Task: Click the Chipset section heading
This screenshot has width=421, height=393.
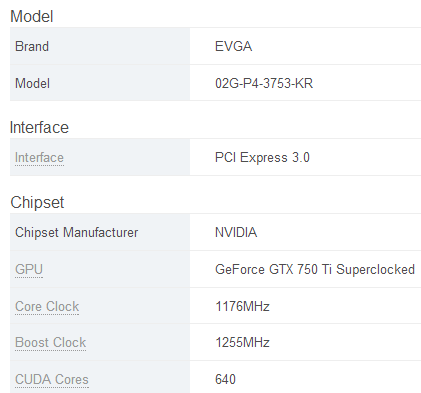Action: 37,202
